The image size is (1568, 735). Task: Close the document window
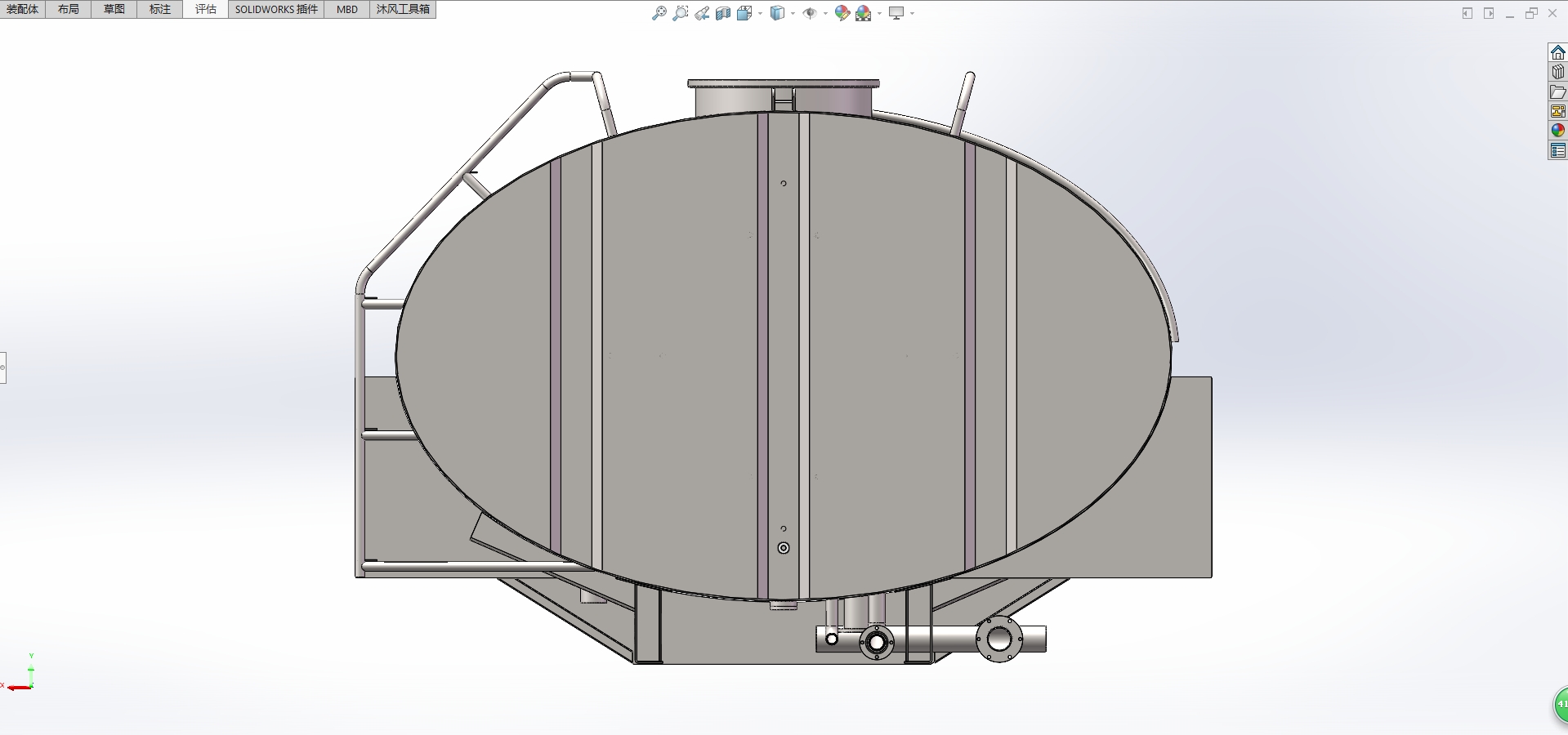point(1552,13)
